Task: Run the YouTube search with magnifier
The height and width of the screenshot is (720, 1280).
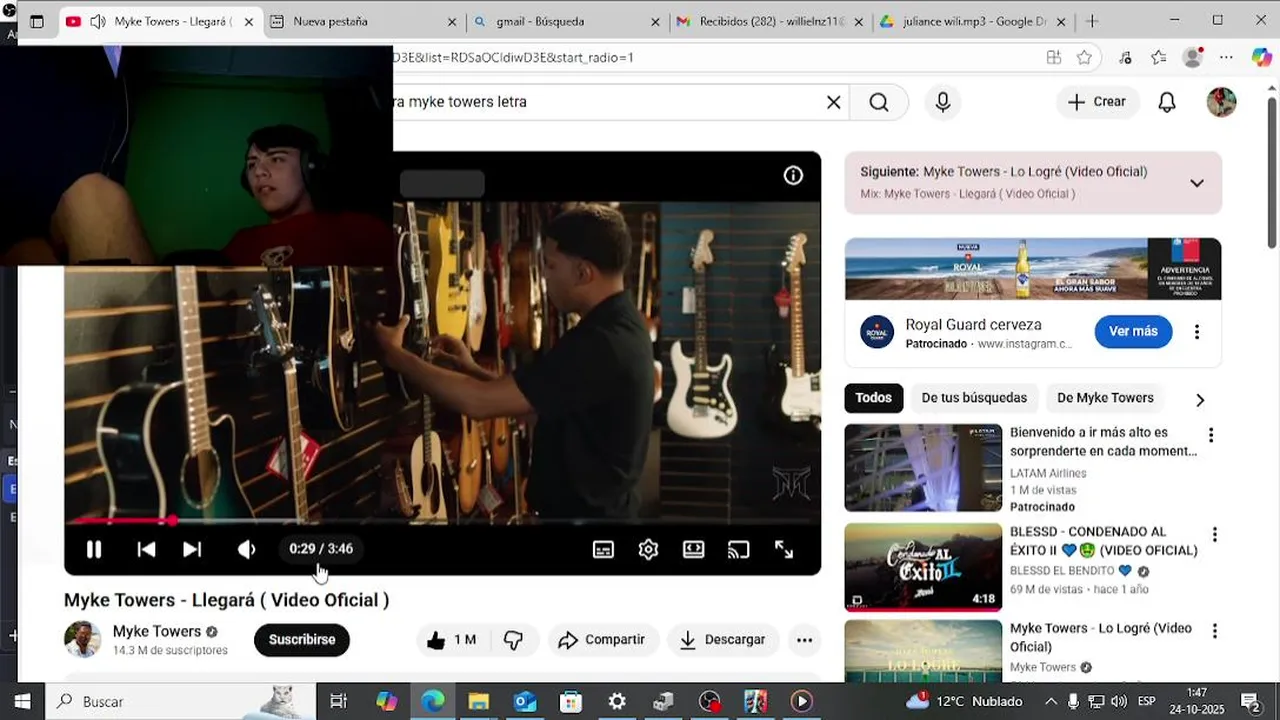Action: click(x=879, y=102)
